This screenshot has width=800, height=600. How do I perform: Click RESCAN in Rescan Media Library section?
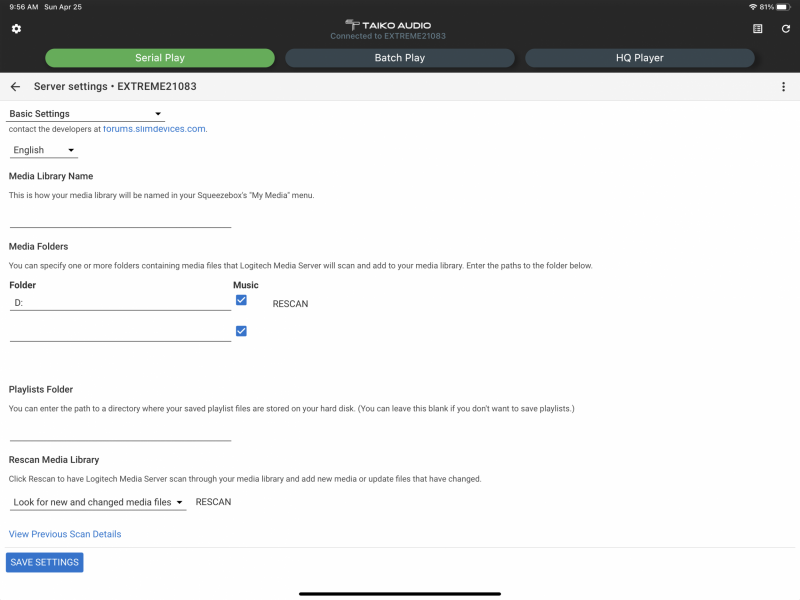pos(213,502)
